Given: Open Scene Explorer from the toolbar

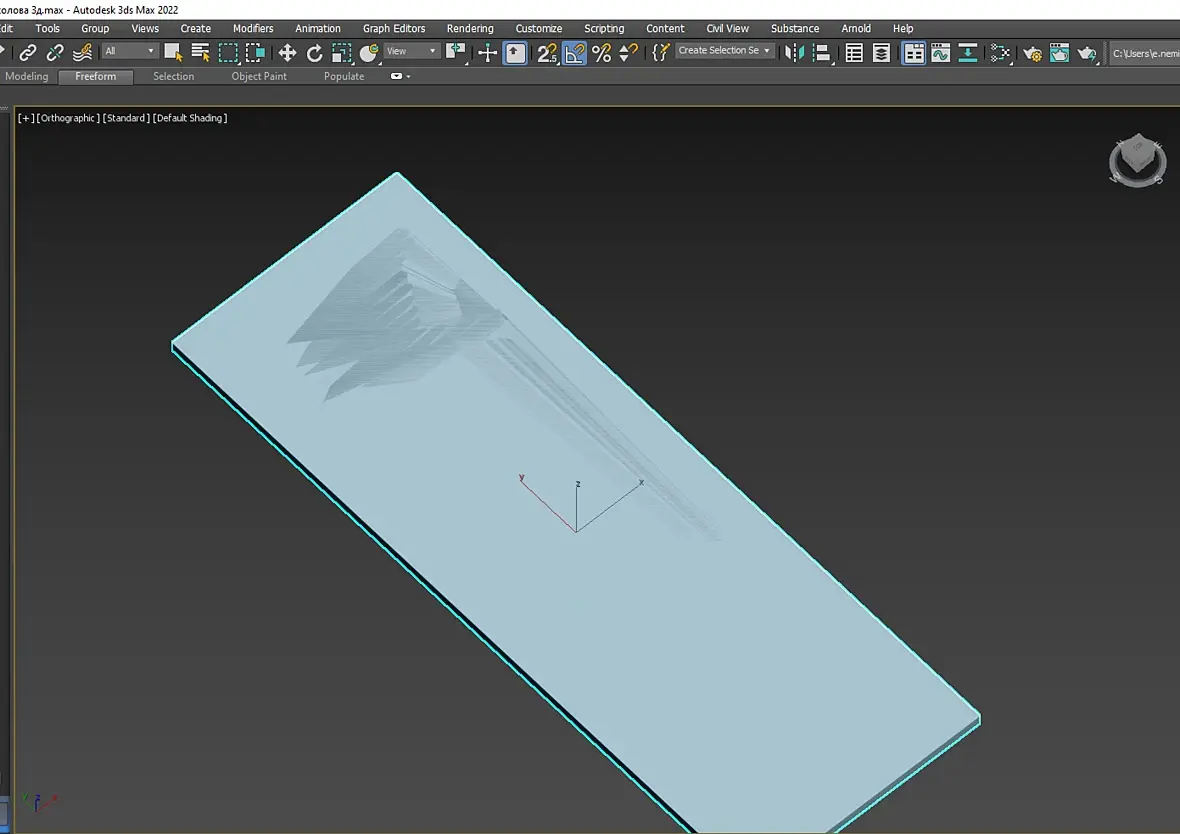Looking at the screenshot, I should [854, 53].
